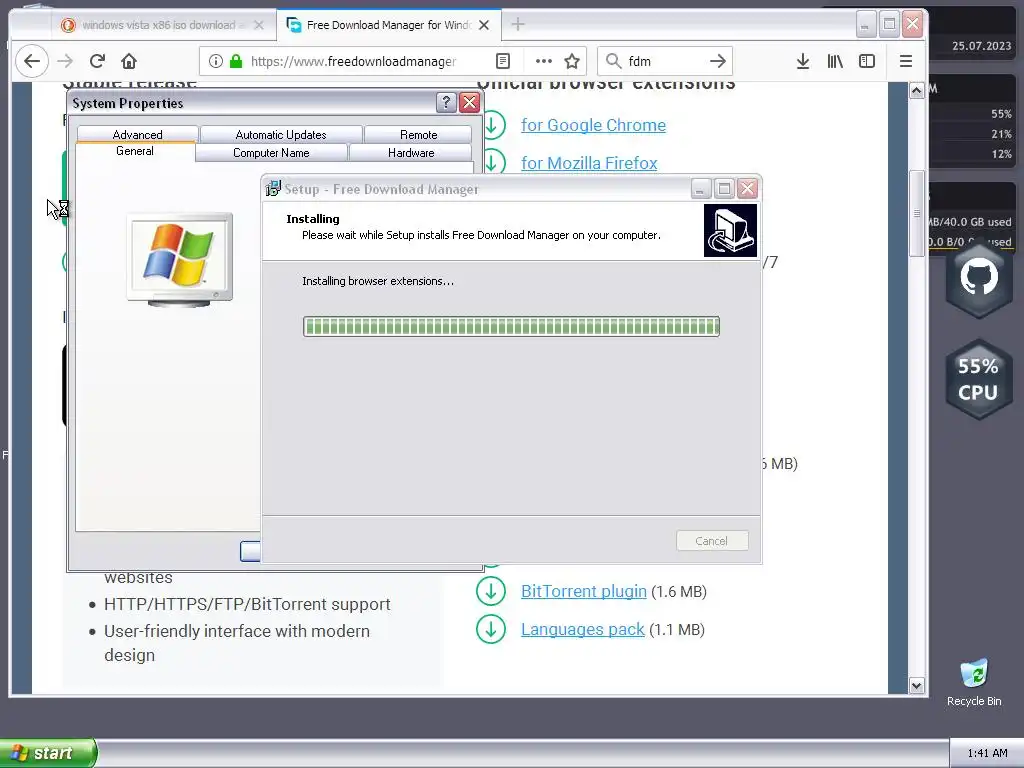Open Remote tab in System Properties
The width and height of the screenshot is (1024, 768).
(418, 135)
